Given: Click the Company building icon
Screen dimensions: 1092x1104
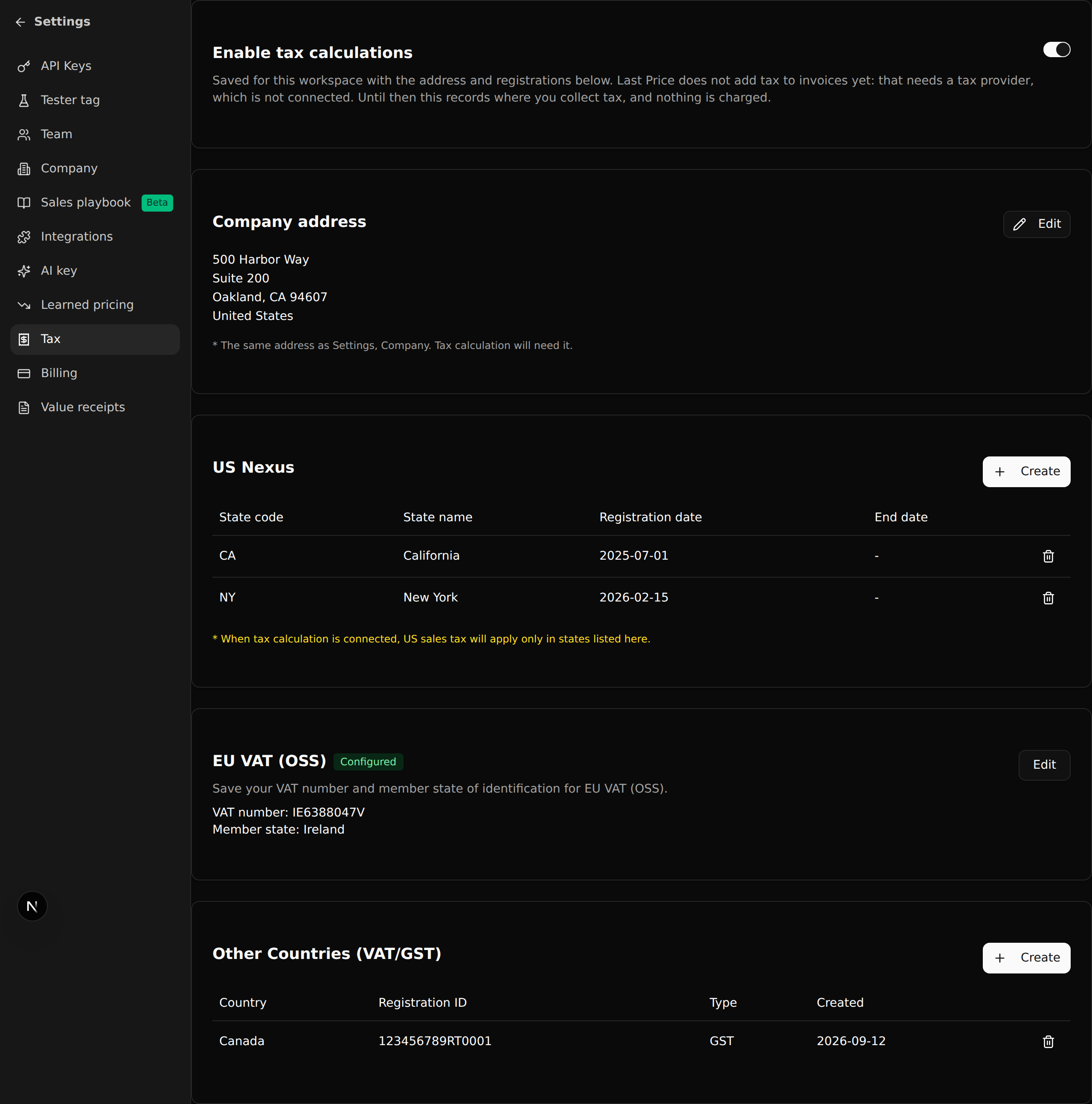Looking at the screenshot, I should [x=23, y=169].
